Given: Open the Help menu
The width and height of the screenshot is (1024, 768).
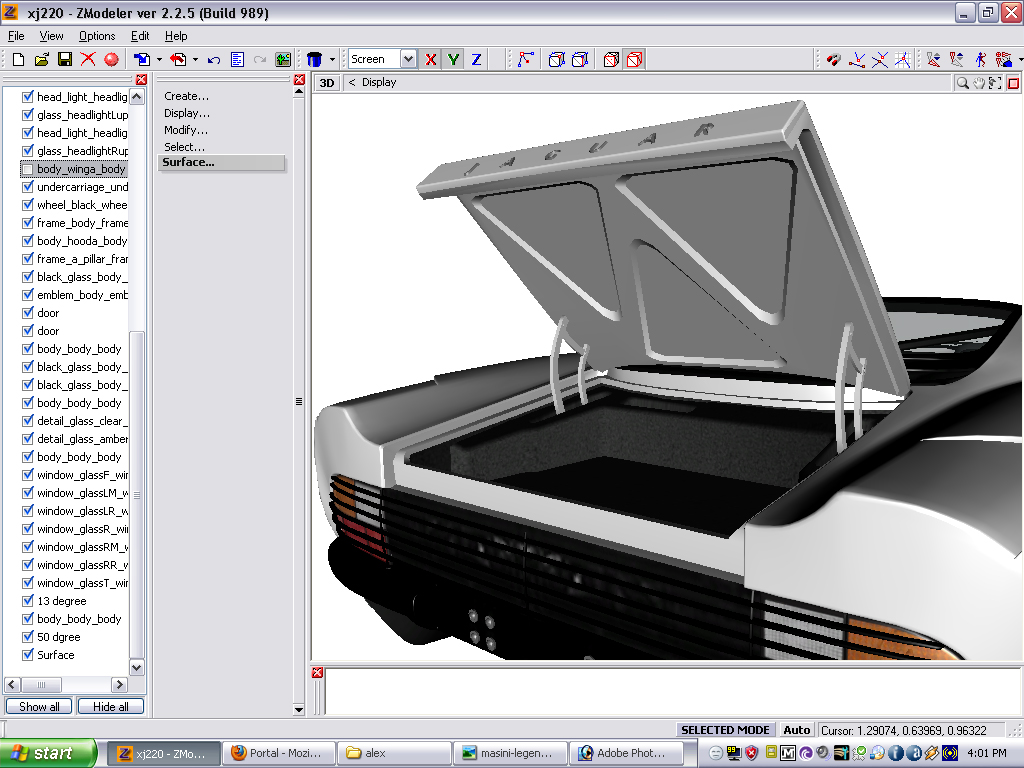Looking at the screenshot, I should [x=176, y=36].
